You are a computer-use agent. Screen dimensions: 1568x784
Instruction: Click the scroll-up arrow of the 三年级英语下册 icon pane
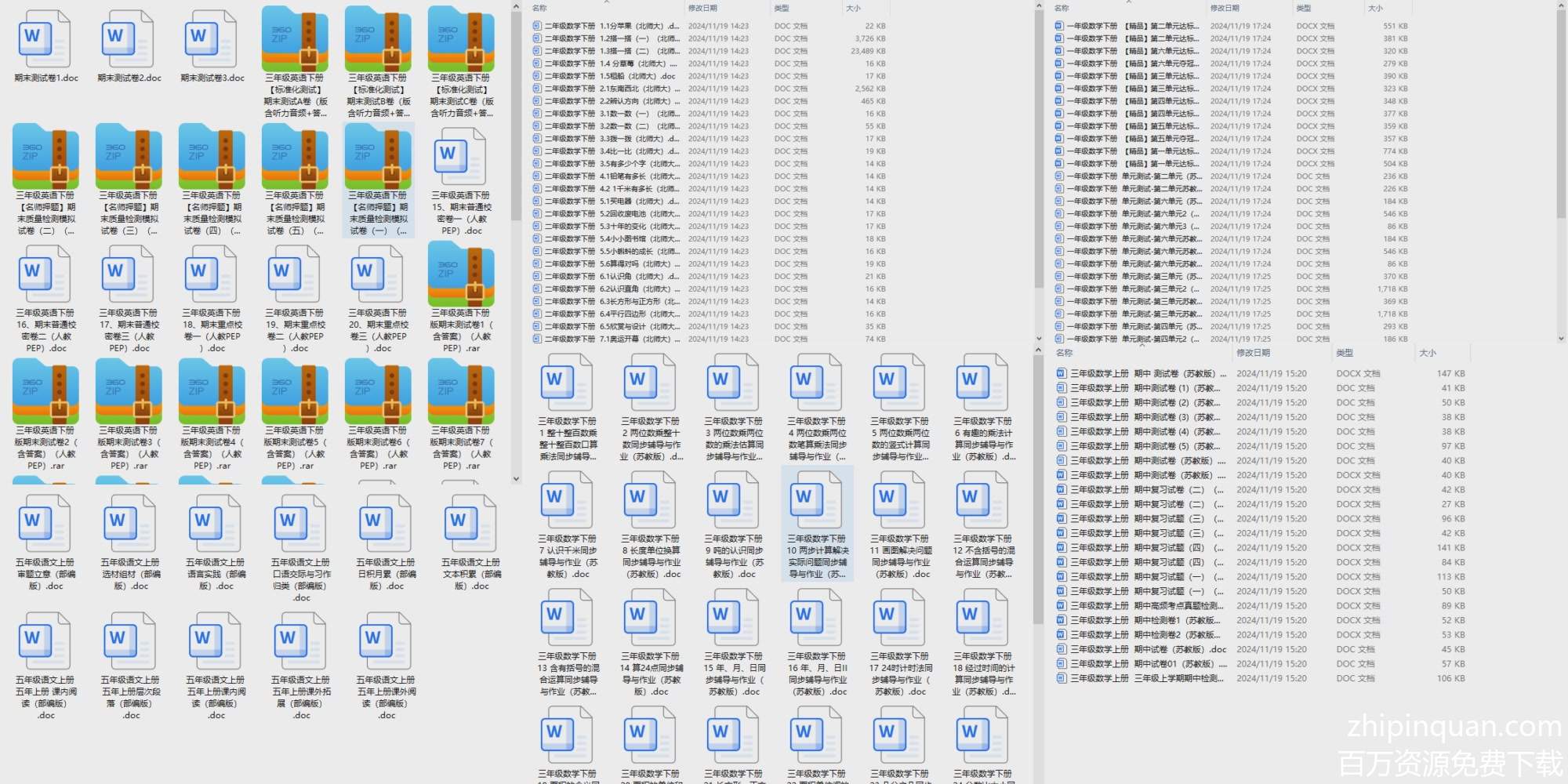pyautogui.click(x=516, y=7)
